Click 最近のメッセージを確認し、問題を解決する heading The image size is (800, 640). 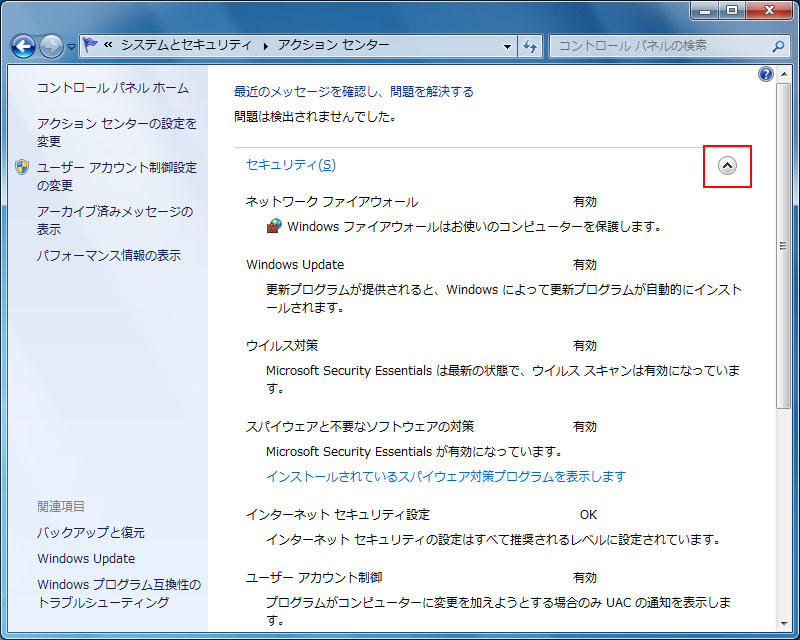(354, 91)
